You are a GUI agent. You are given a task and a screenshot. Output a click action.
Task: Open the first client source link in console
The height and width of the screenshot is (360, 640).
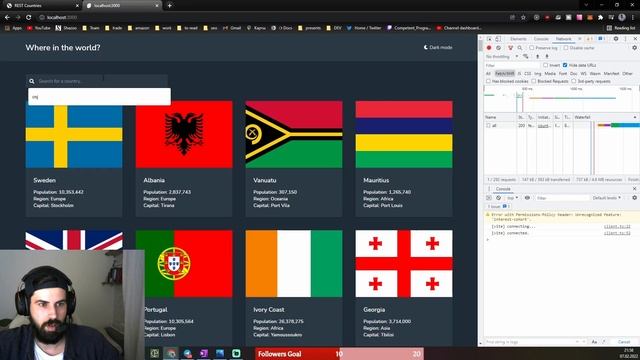[x=617, y=227]
